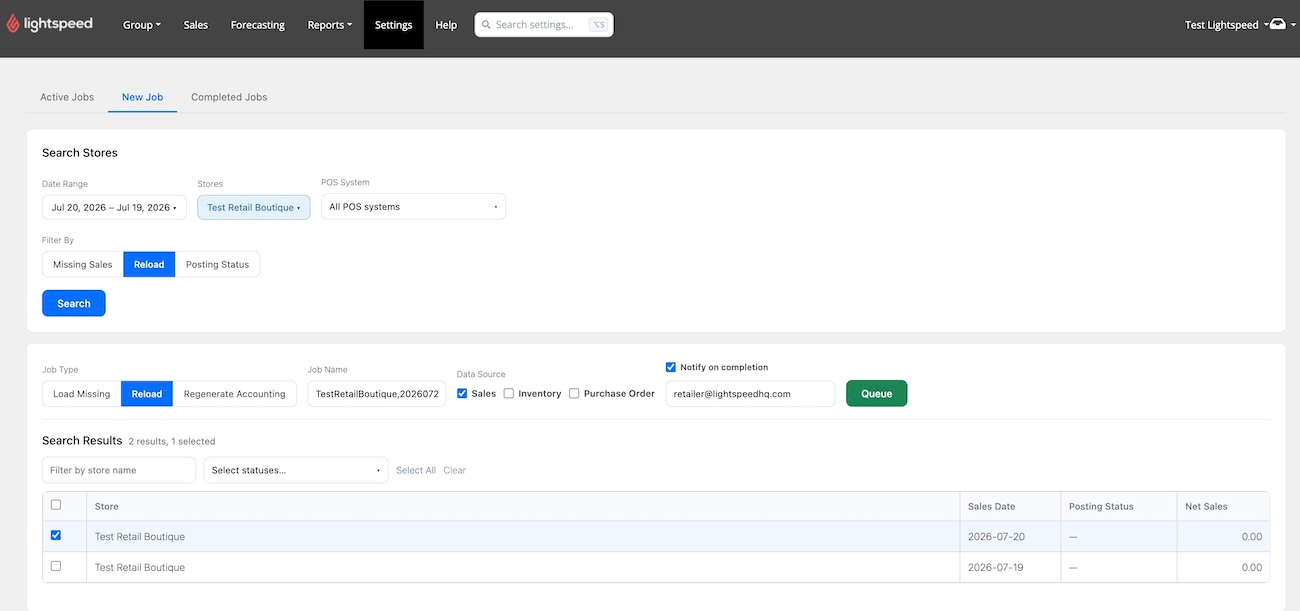Click the Lightspeed flame logo

click(13, 24)
